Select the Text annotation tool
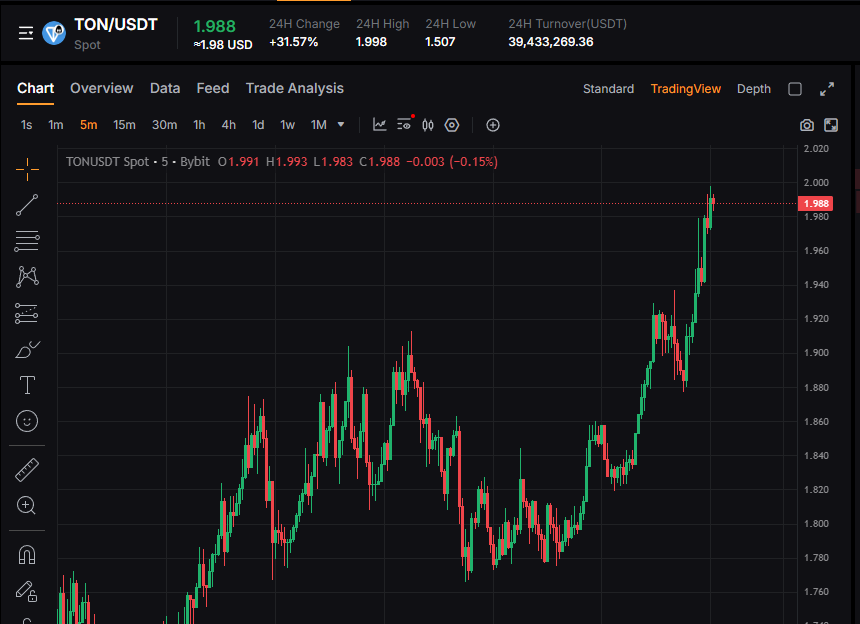 tap(27, 385)
